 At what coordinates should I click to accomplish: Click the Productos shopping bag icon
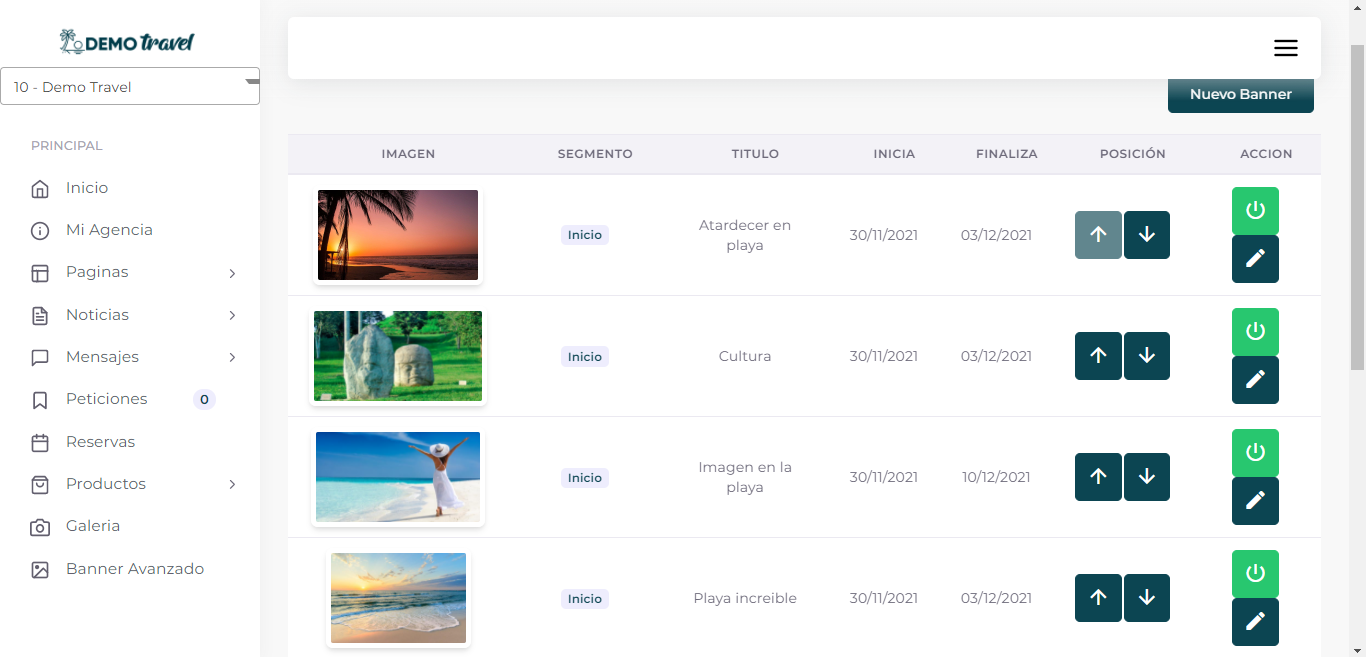tap(40, 485)
